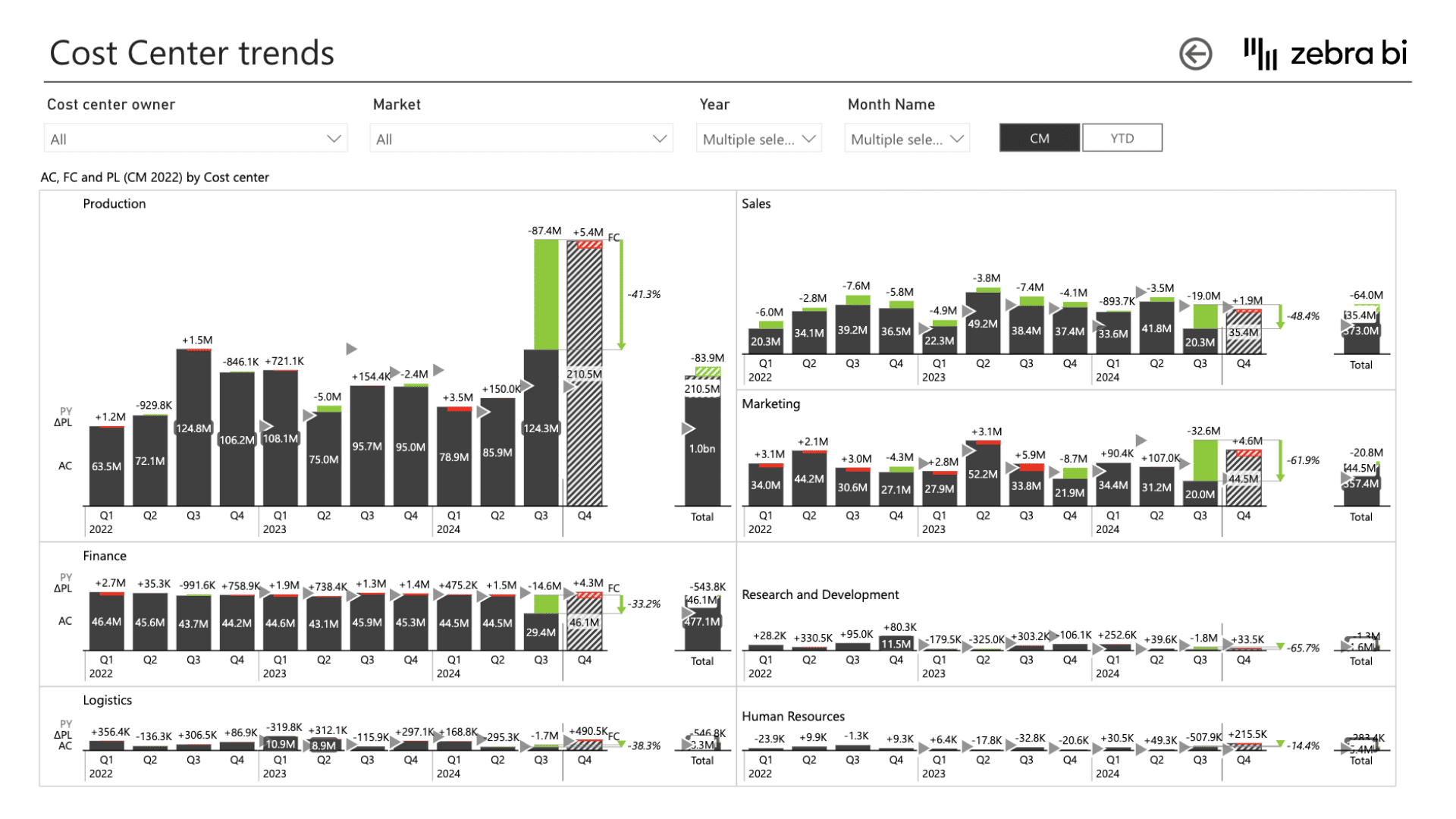Switch to the CM view toggle
This screenshot has width=1456, height=819.
click(1039, 138)
